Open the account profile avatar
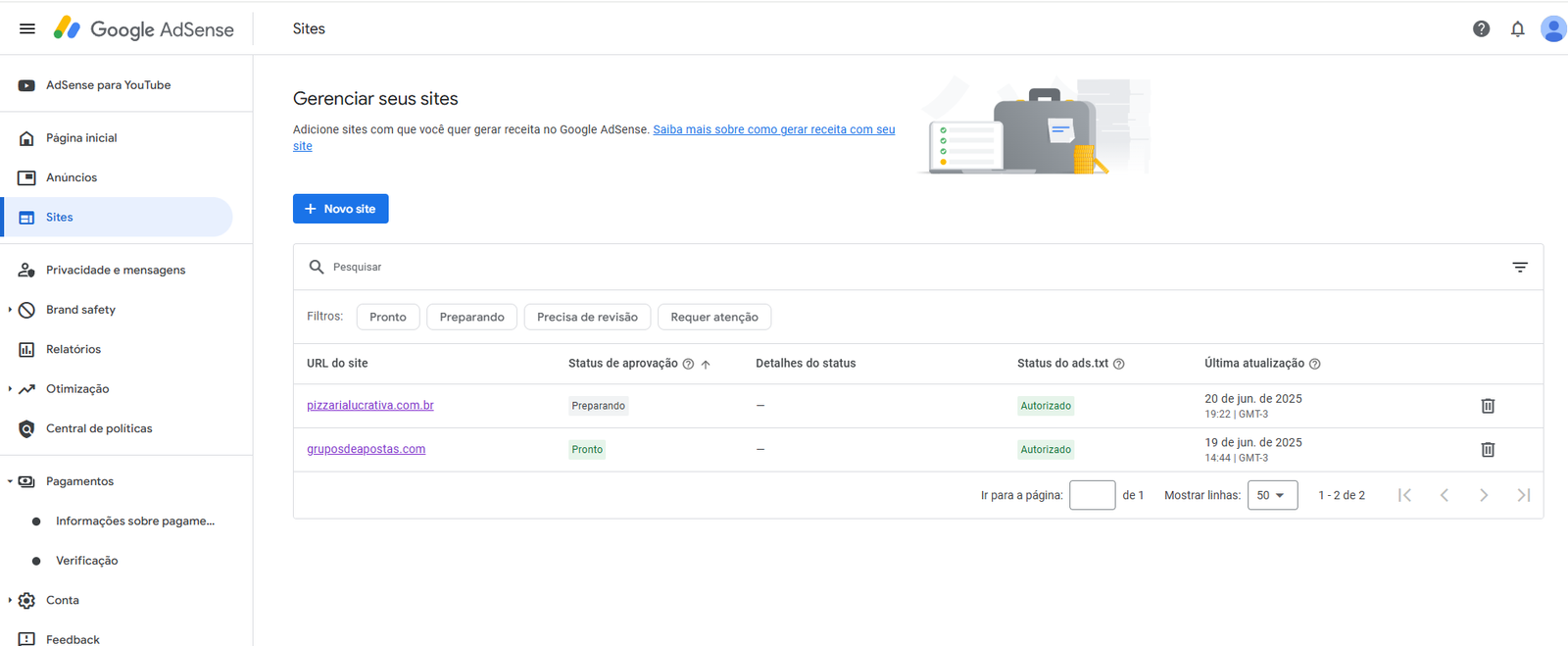Viewport: 1568px width, 646px height. tap(1553, 28)
